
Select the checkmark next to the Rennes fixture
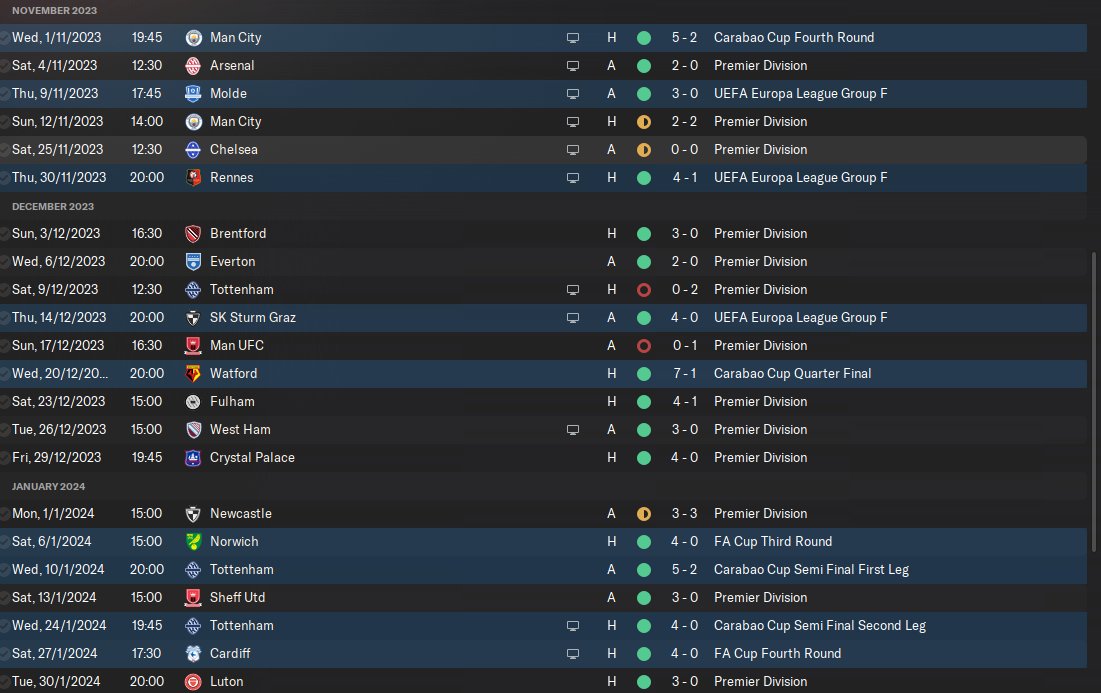tap(5, 177)
